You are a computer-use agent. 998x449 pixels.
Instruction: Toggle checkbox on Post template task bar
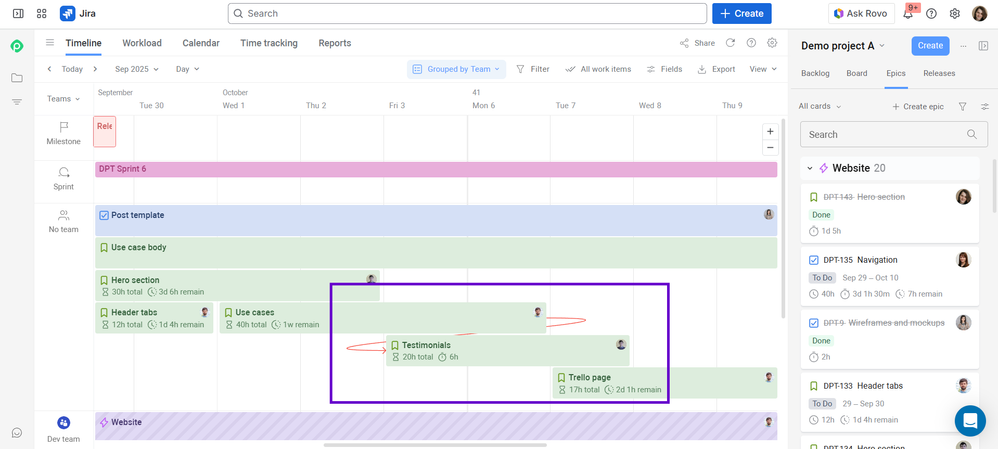(x=104, y=215)
